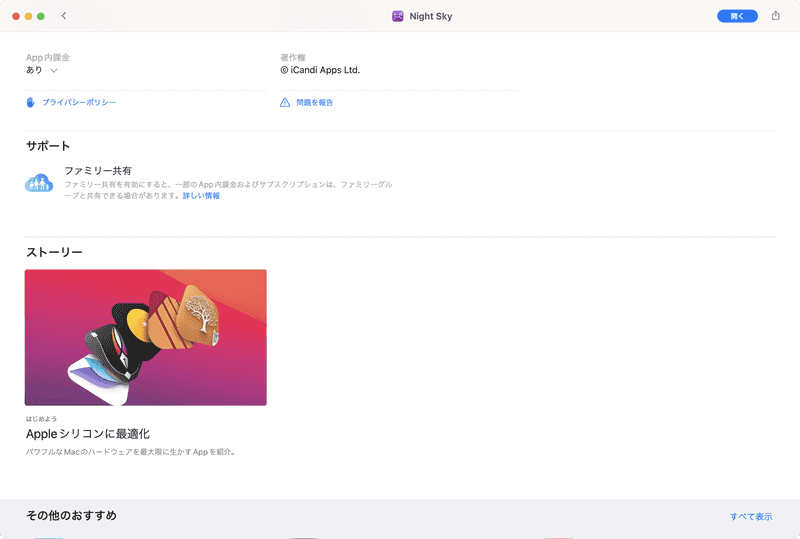
Task: Click the その他のおすすめ heading
Action: pos(71,516)
